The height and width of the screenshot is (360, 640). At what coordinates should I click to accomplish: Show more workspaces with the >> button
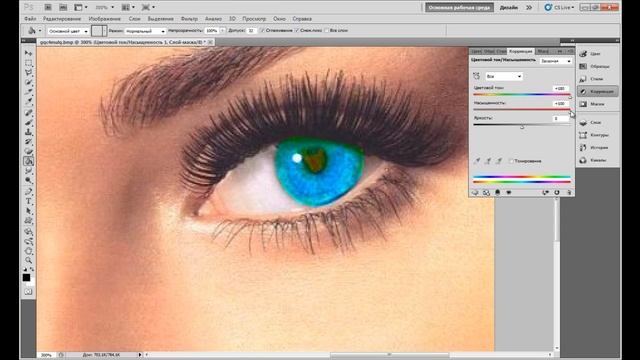pyautogui.click(x=529, y=7)
